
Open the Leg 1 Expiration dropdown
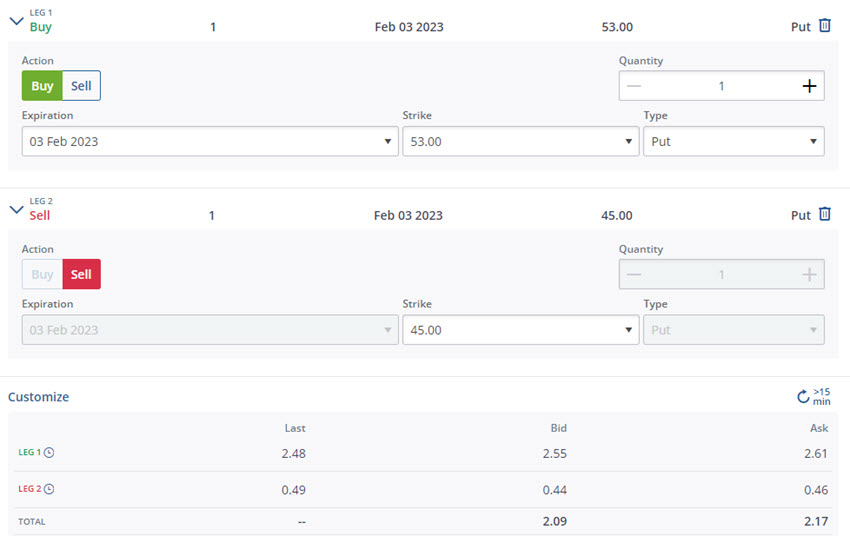(x=210, y=141)
